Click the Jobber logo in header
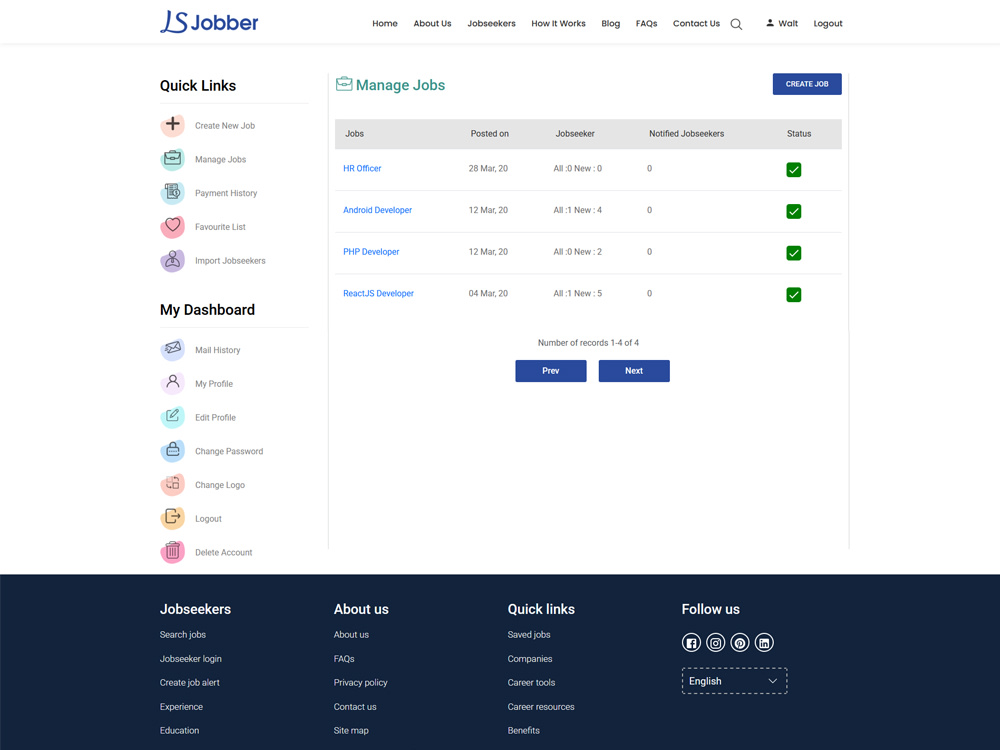Image resolution: width=1000 pixels, height=750 pixels. coord(209,22)
